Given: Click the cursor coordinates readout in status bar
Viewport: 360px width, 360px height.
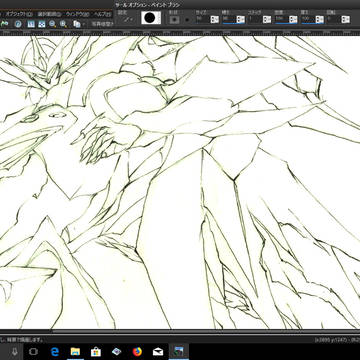Looking at the screenshot, I should [x=337, y=340].
